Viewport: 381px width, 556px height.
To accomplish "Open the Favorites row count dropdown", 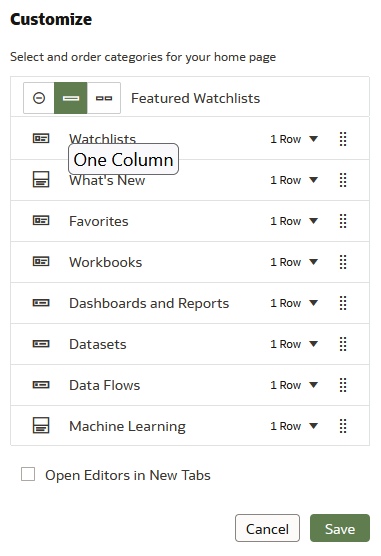I will pos(294,221).
